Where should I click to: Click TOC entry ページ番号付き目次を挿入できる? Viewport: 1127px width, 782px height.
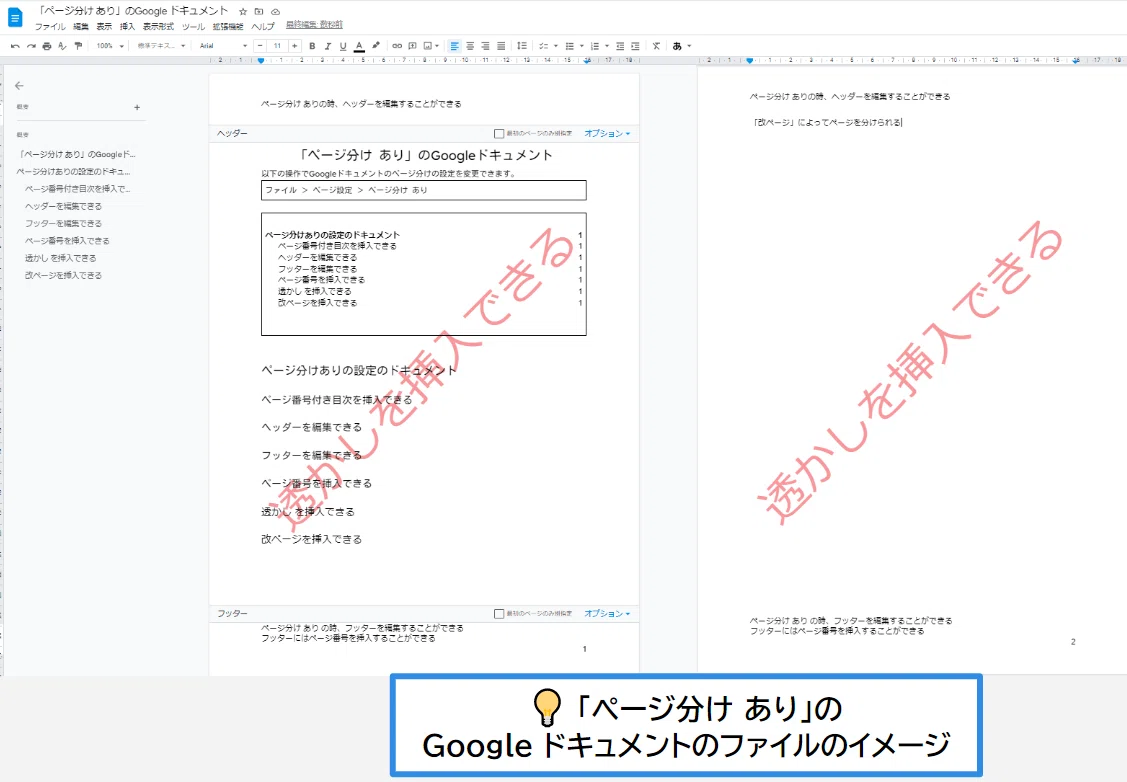tap(337, 246)
